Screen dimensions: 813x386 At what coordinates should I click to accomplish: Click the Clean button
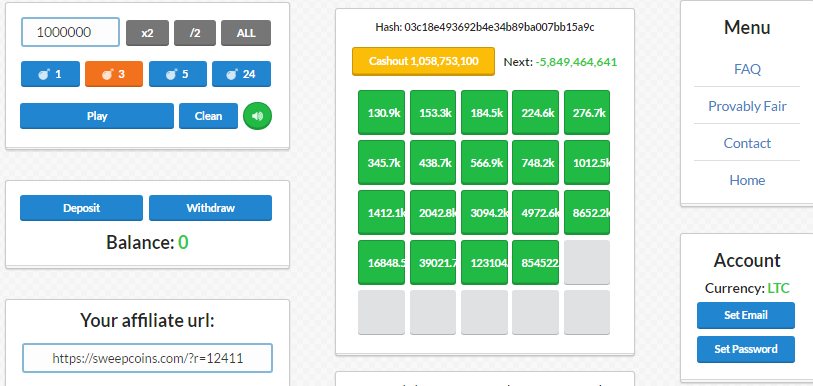pyautogui.click(x=208, y=116)
